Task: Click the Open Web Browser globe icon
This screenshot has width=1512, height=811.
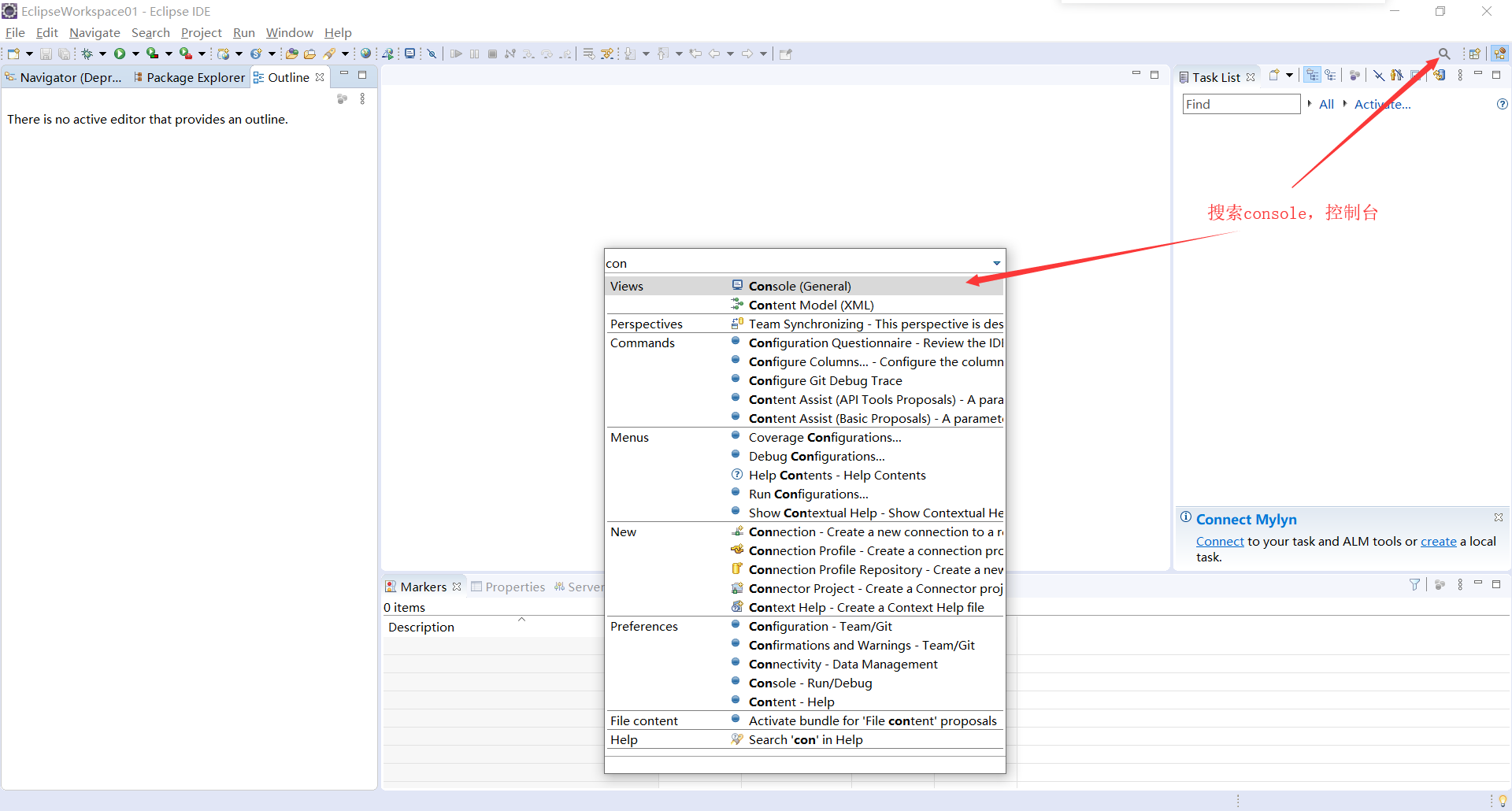Action: [x=365, y=54]
